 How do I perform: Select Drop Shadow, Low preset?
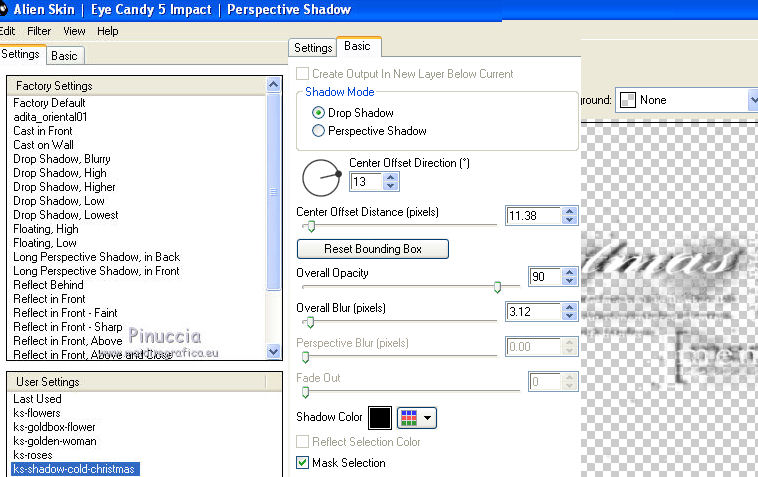click(59, 201)
